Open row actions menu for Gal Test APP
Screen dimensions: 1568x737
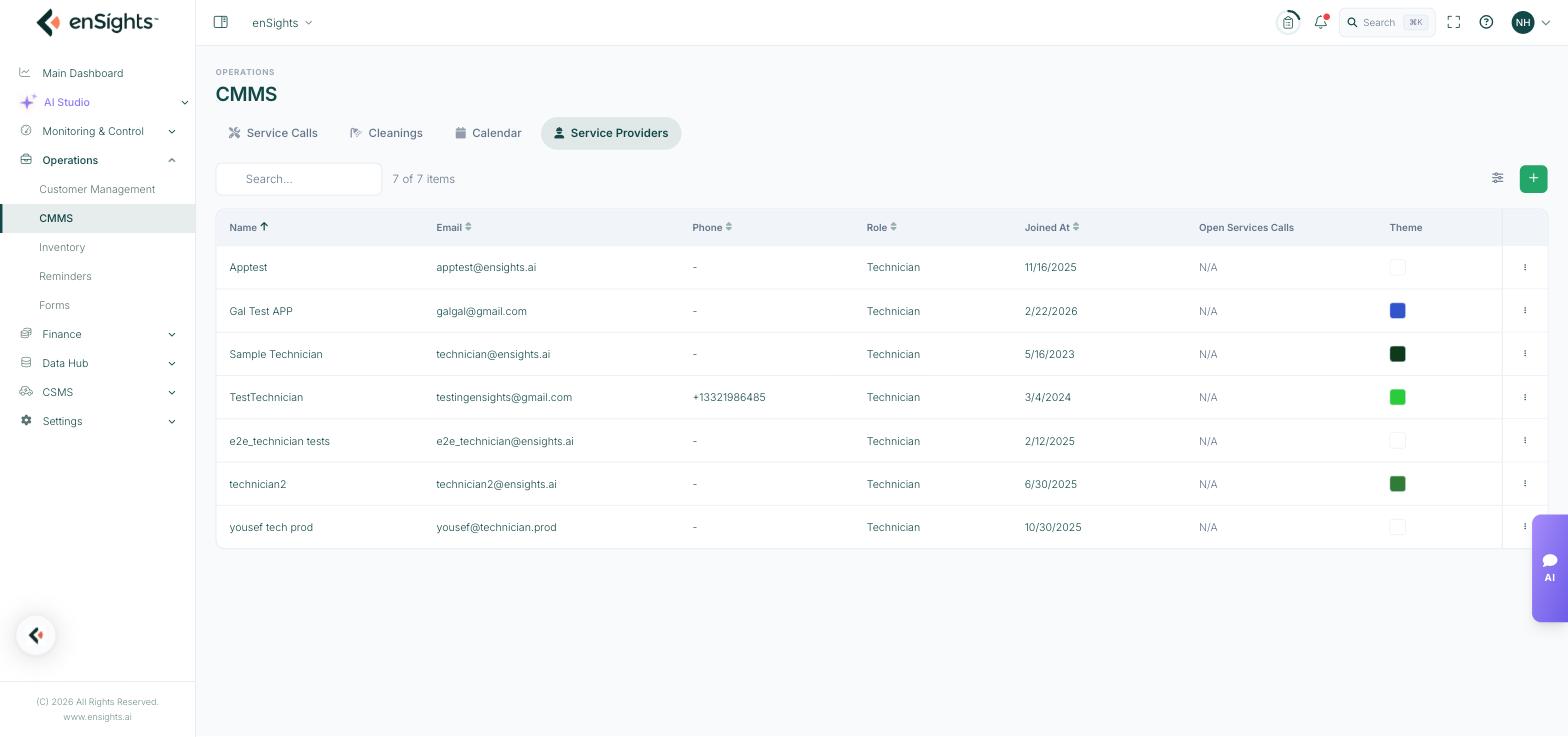[1525, 311]
